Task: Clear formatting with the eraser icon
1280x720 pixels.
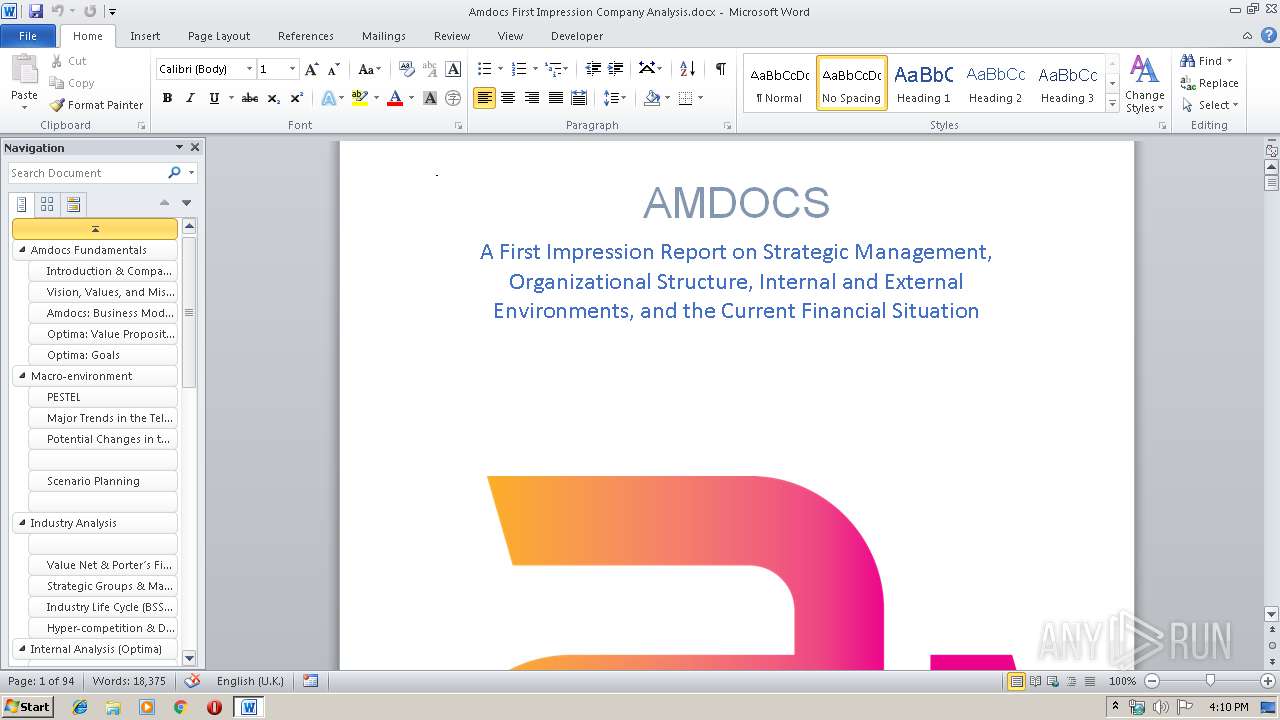Action: point(407,69)
